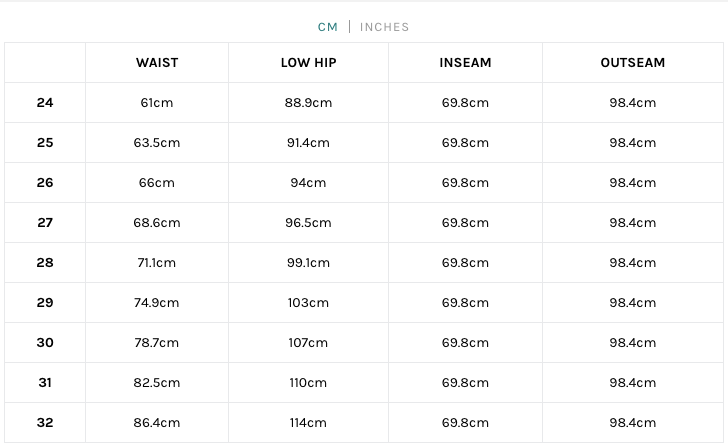Select size 31 row label
The width and height of the screenshot is (728, 444).
45,383
